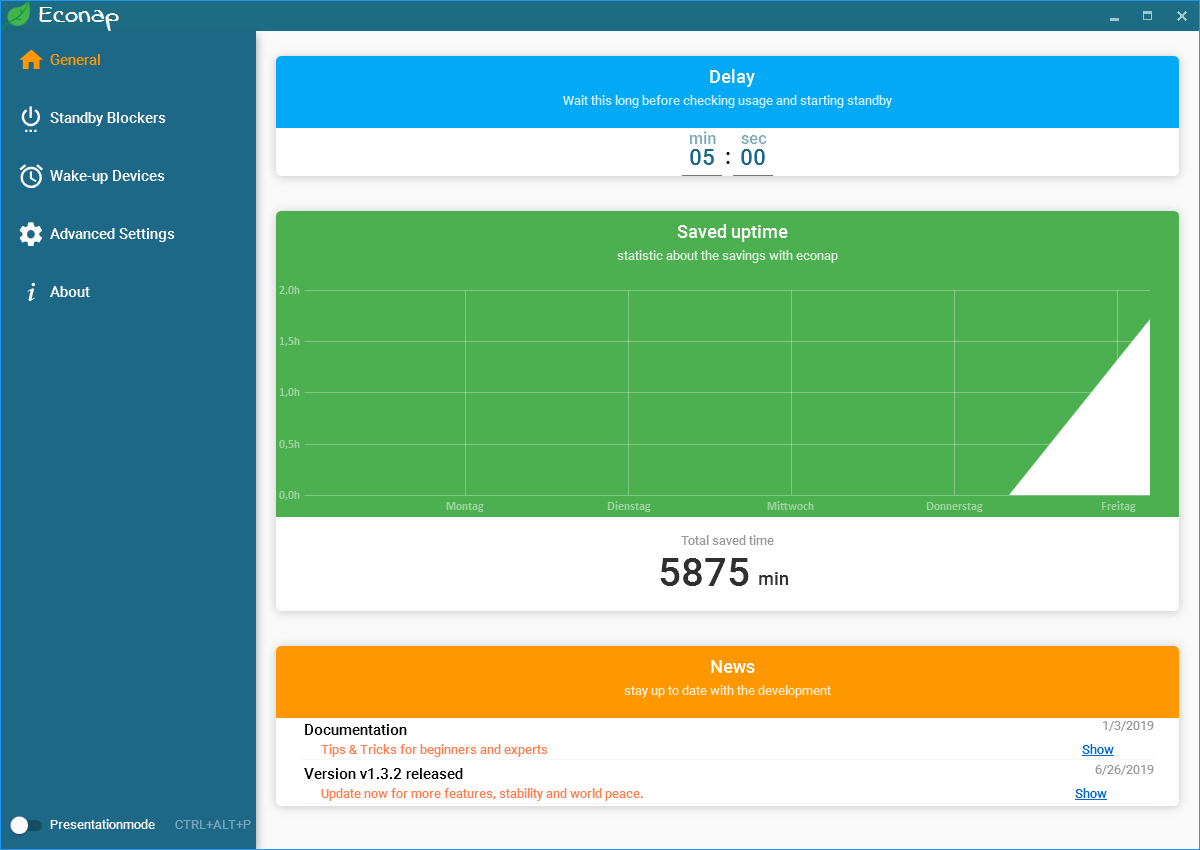This screenshot has width=1200, height=850.
Task: Click the 1/3/2019 news date
Action: click(1128, 726)
